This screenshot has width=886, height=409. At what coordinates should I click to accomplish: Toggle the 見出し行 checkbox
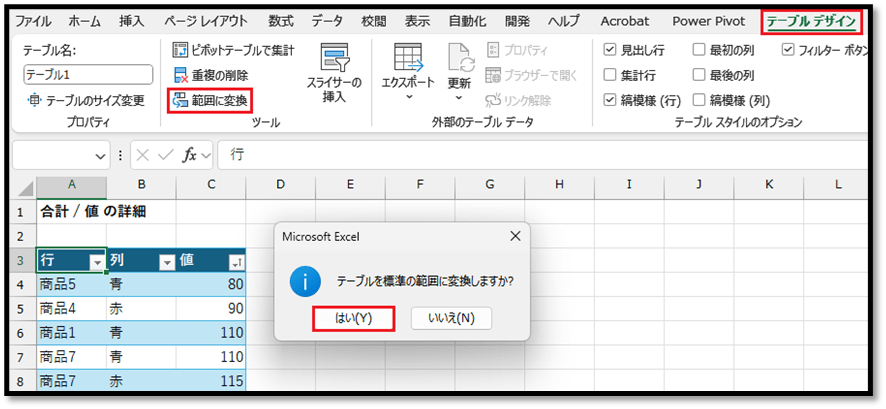(611, 50)
